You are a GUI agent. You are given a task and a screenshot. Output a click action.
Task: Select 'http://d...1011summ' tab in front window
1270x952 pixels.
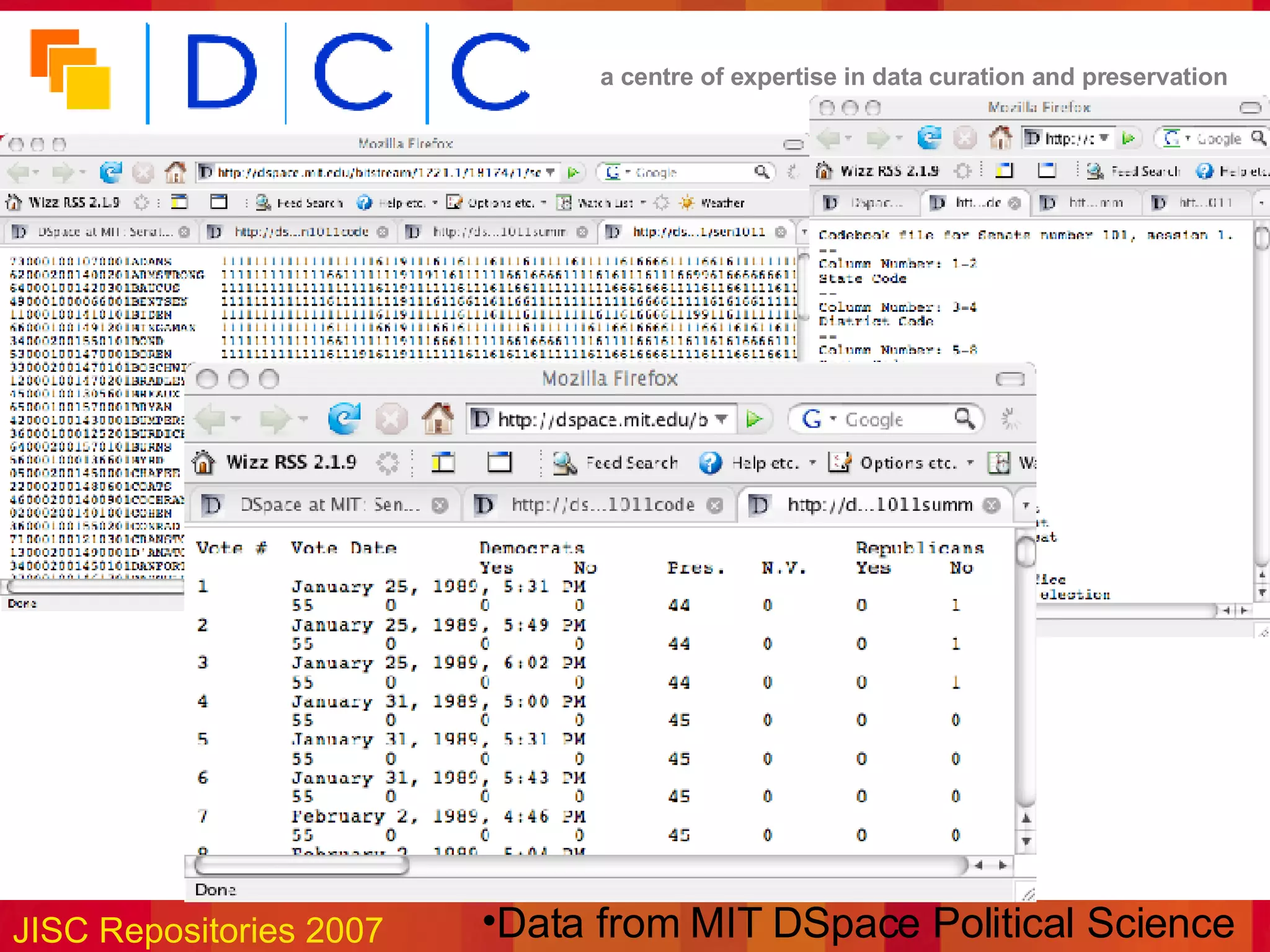coord(874,505)
